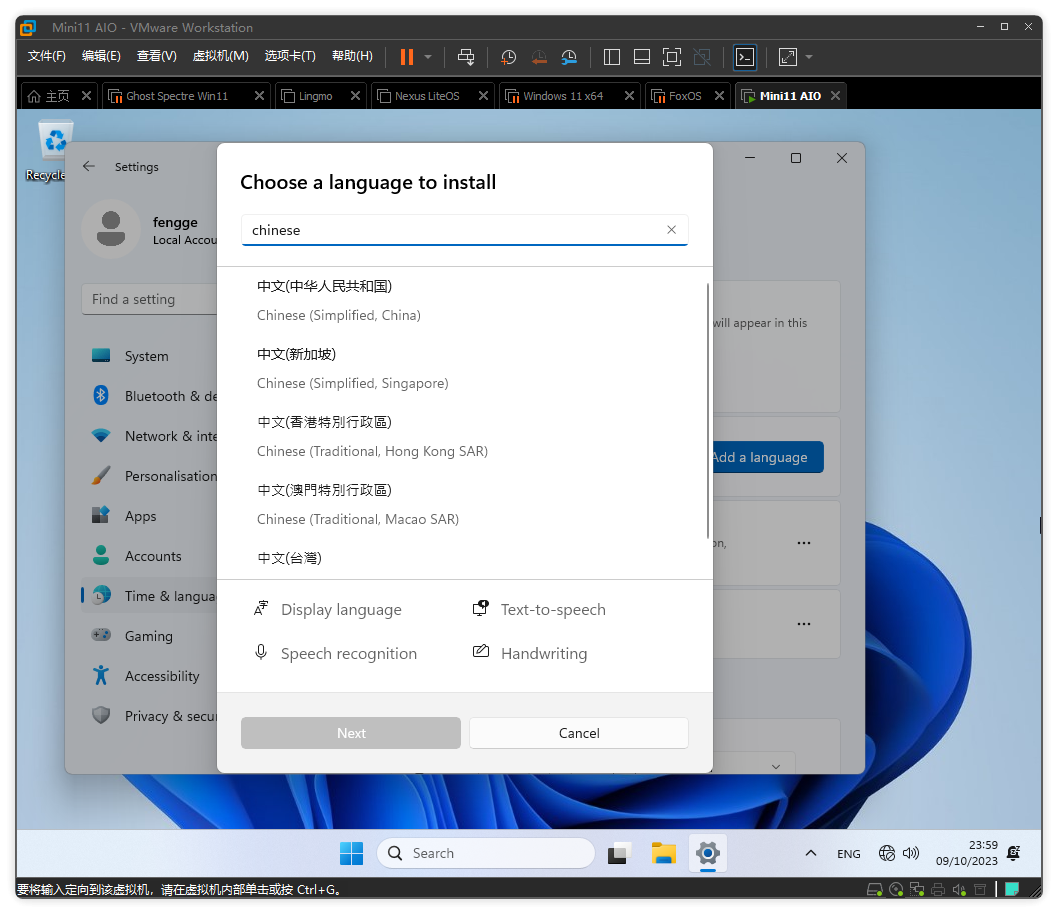The height and width of the screenshot is (914, 1058).
Task: Open Privacy & security settings
Action: [x=150, y=716]
